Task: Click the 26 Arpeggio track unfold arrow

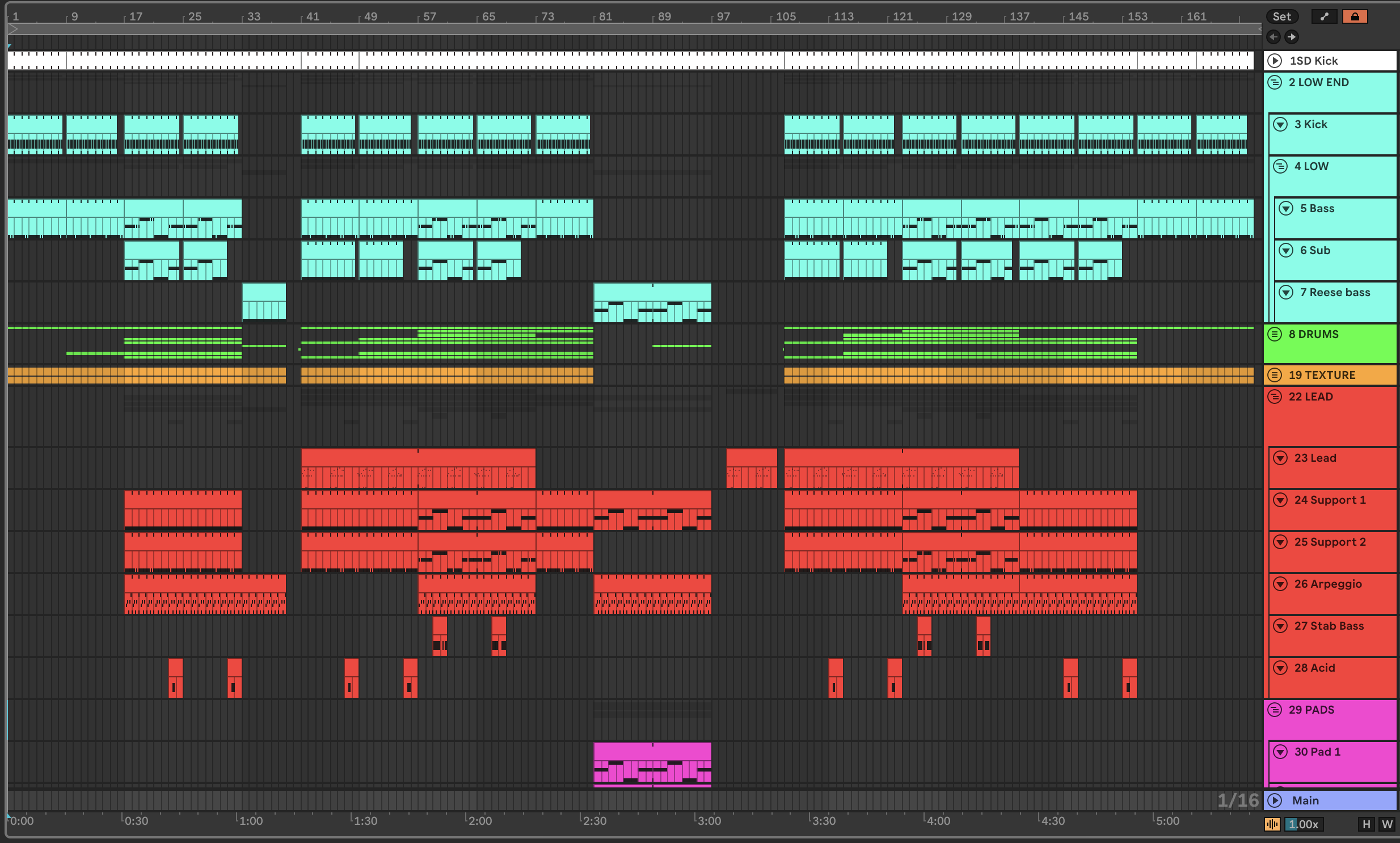Action: click(1280, 584)
